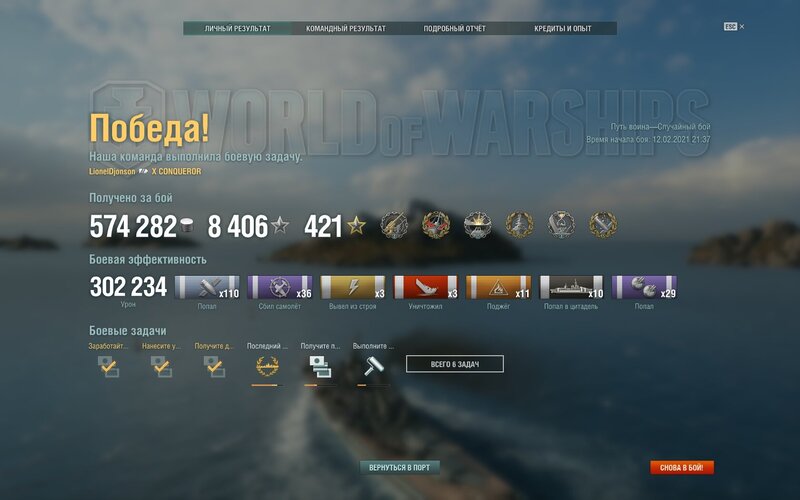Select the x3 incapacitation ribbon
This screenshot has height=500, width=800.
coord(353,287)
